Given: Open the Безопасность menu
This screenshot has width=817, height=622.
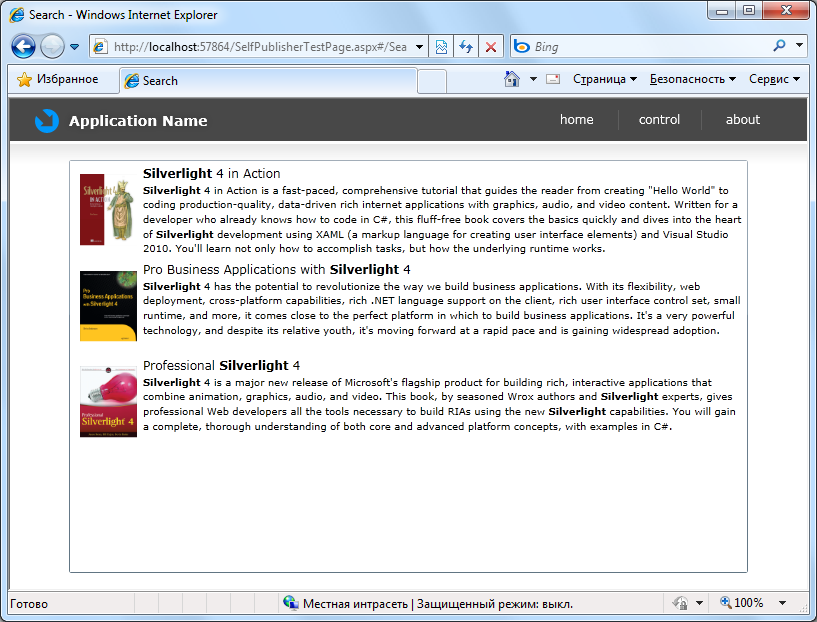Looking at the screenshot, I should coord(692,79).
